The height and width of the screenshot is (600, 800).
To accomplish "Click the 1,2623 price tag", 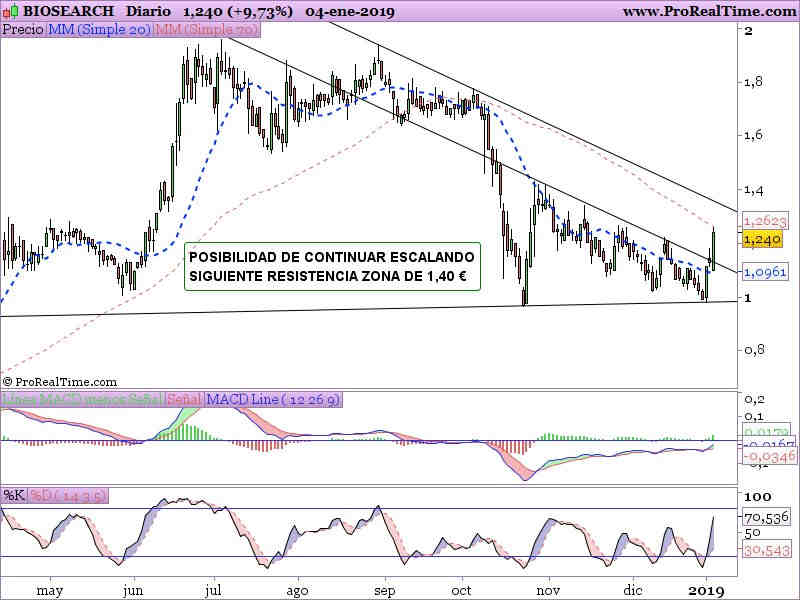I will tap(765, 221).
